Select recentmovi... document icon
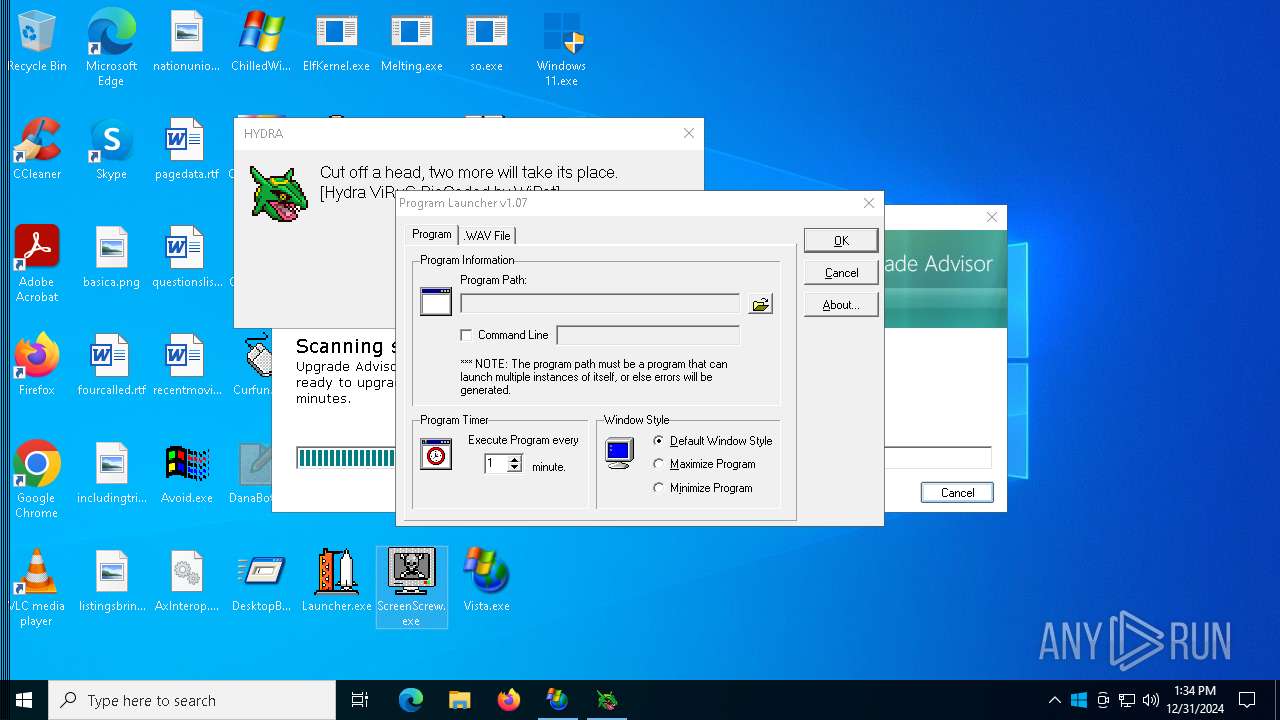This screenshot has width=1280, height=720. tap(186, 366)
